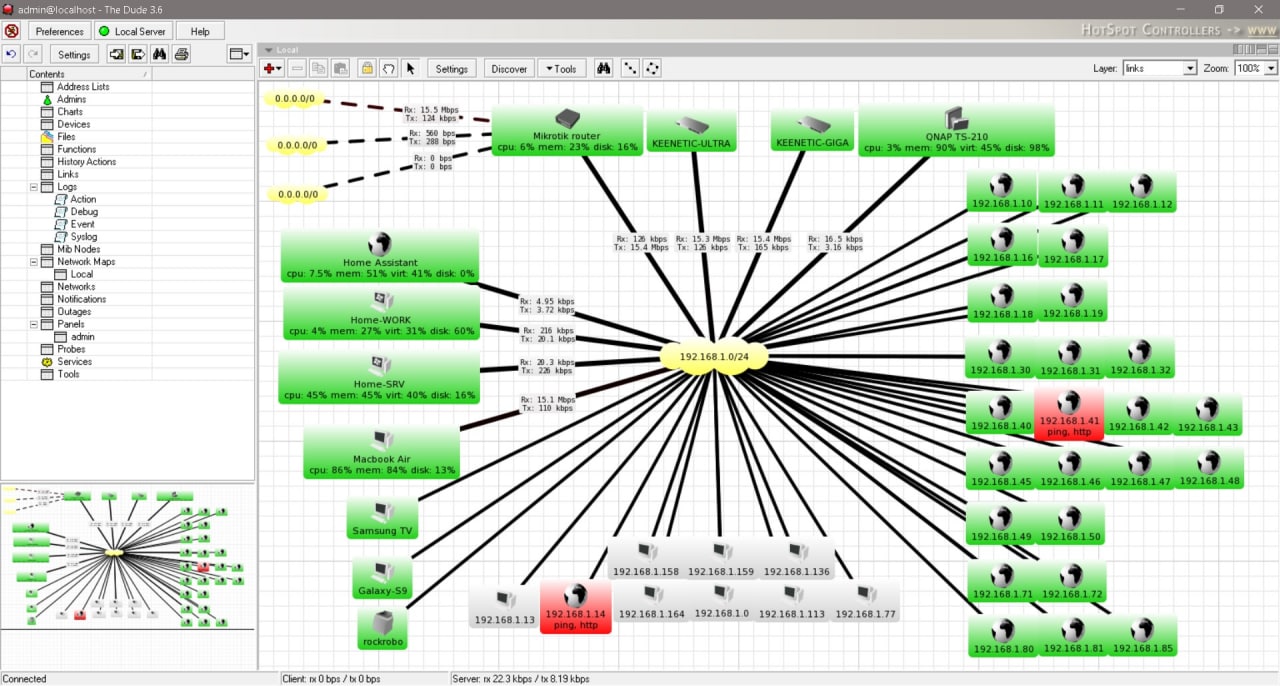1280x686 pixels.
Task: Collapse the Local map pane title arrow
Action: coord(267,49)
